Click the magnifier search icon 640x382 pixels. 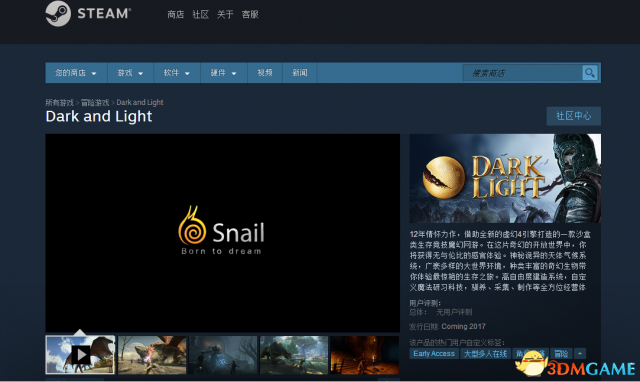[590, 73]
